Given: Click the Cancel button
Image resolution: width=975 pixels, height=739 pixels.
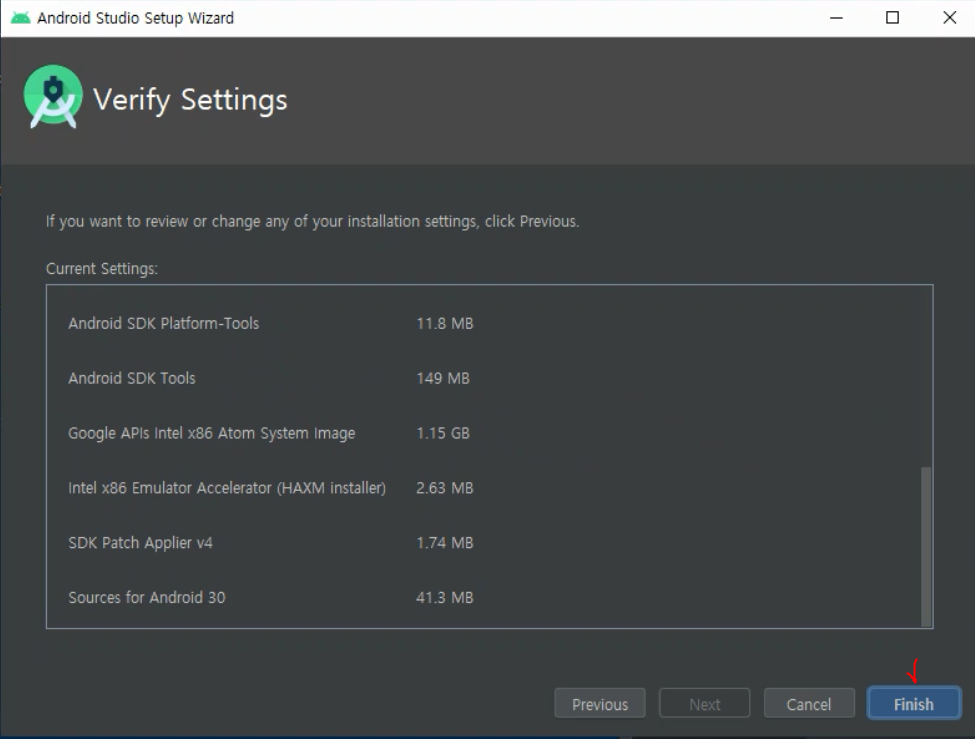Looking at the screenshot, I should (x=808, y=704).
